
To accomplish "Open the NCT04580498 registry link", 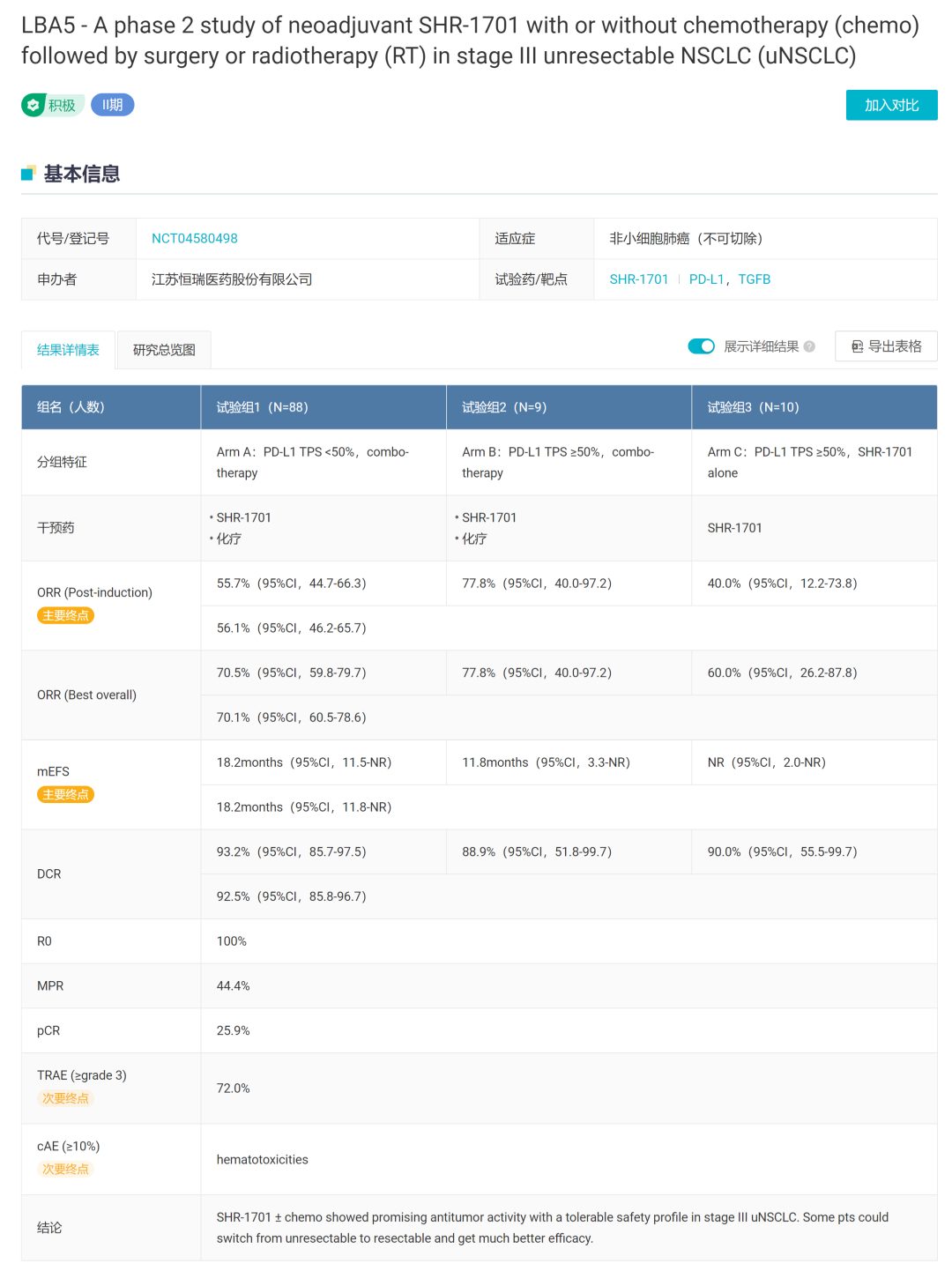I will click(x=194, y=239).
